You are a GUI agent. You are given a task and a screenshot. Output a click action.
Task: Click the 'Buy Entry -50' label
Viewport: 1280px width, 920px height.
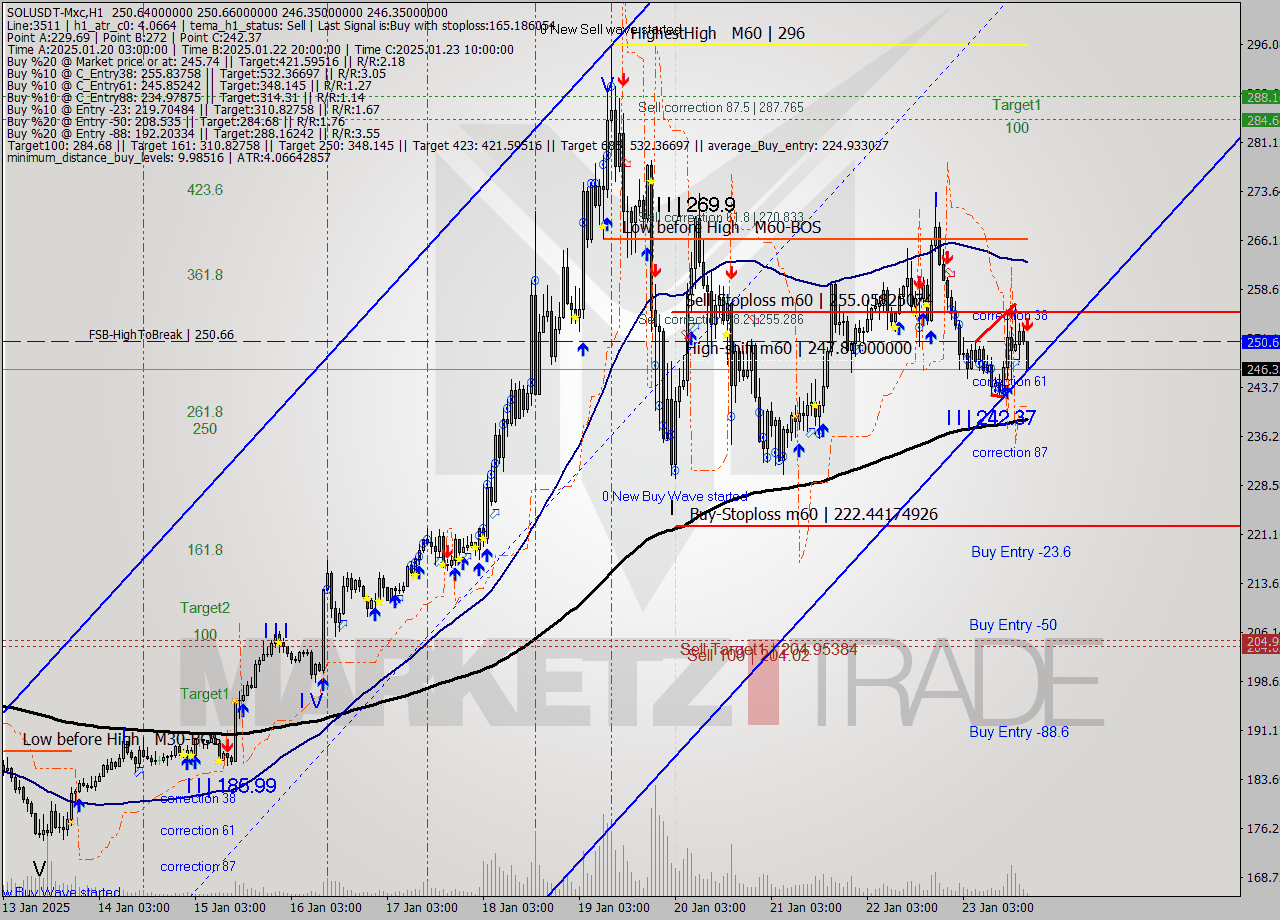(1013, 625)
